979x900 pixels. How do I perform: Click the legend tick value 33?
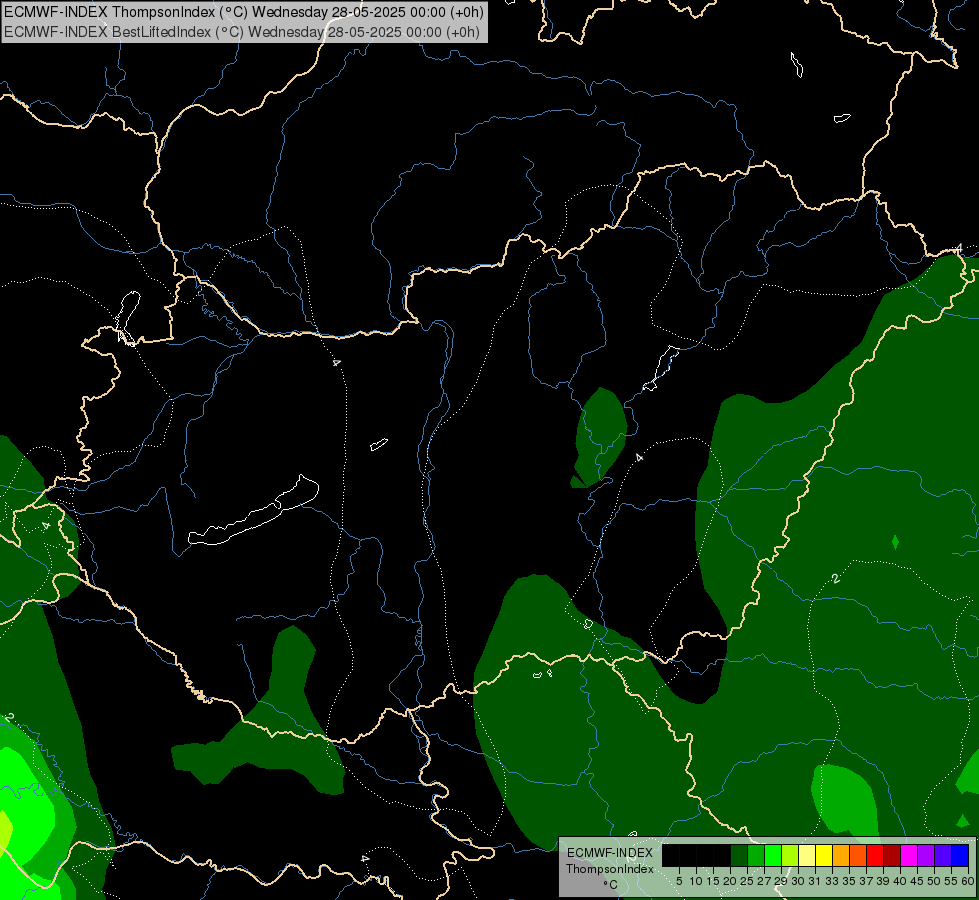tap(832, 881)
